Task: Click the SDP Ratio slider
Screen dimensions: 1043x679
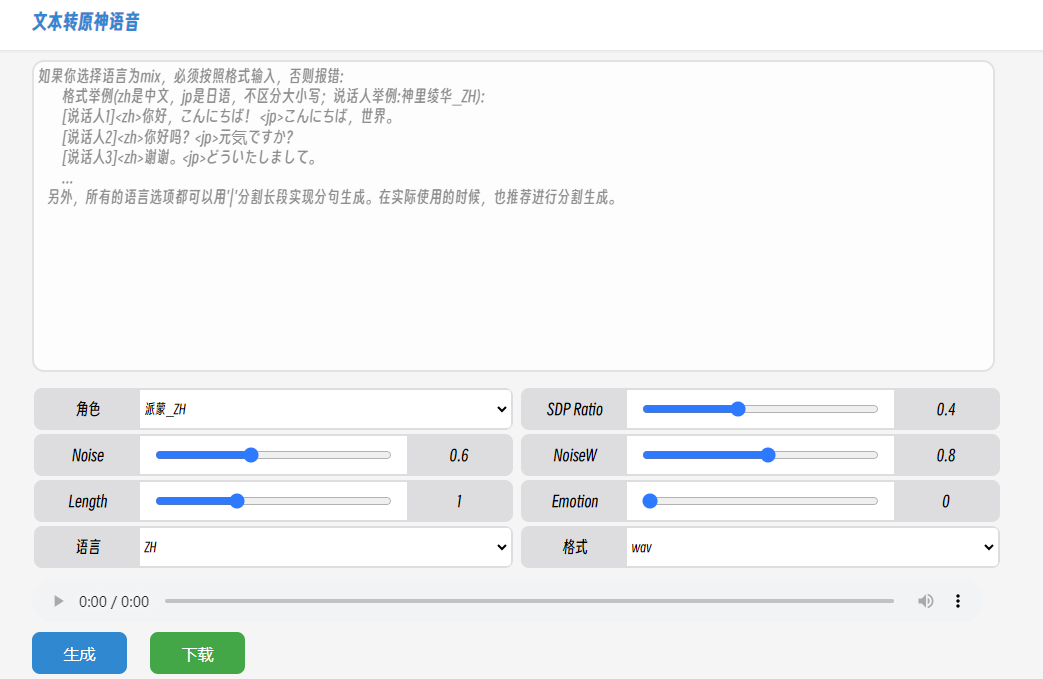Action: 760,409
